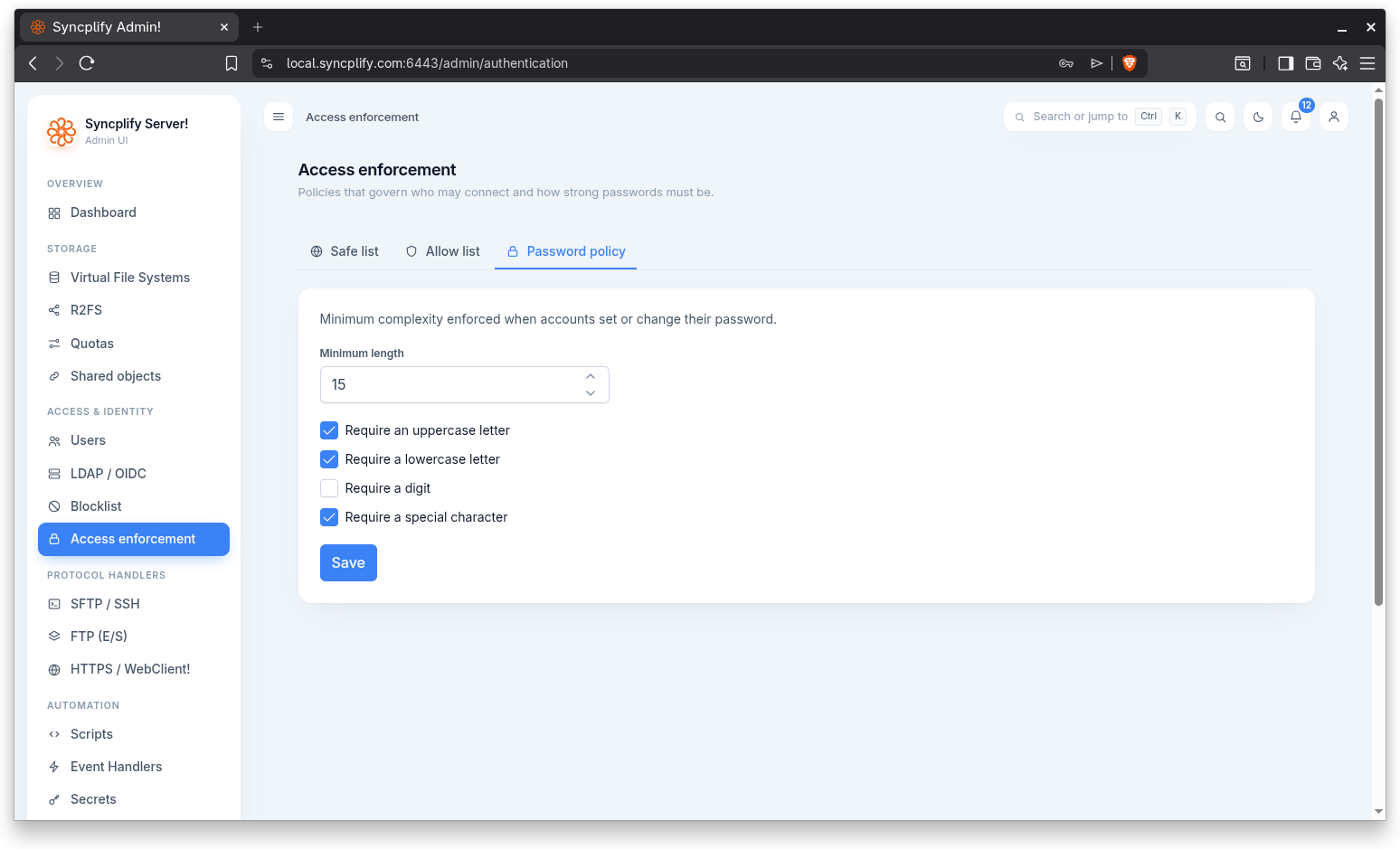1400x849 pixels.
Task: Open Dashboard from the sidebar
Action: click(x=134, y=212)
